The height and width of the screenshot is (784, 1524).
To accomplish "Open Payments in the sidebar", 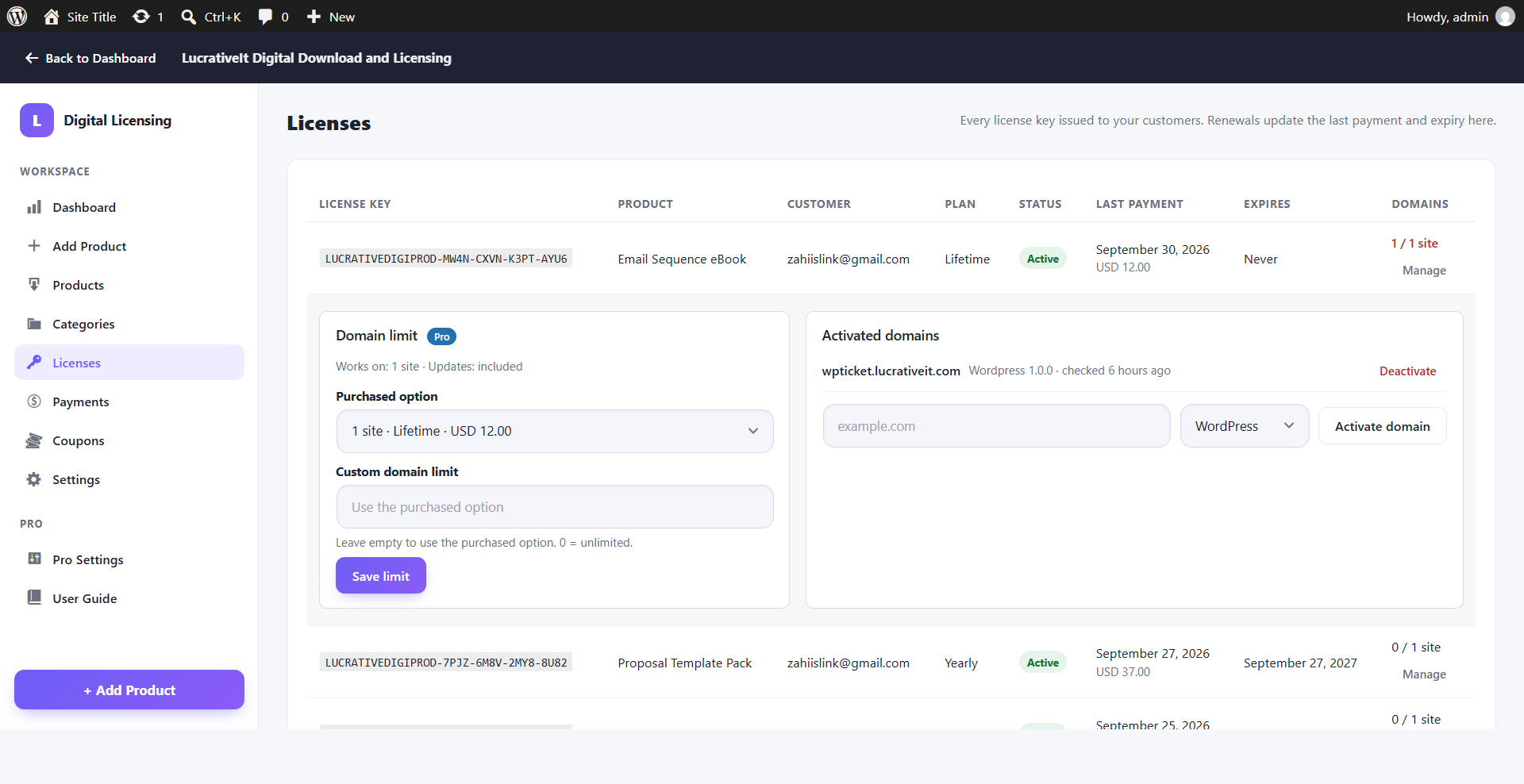I will pos(129,402).
